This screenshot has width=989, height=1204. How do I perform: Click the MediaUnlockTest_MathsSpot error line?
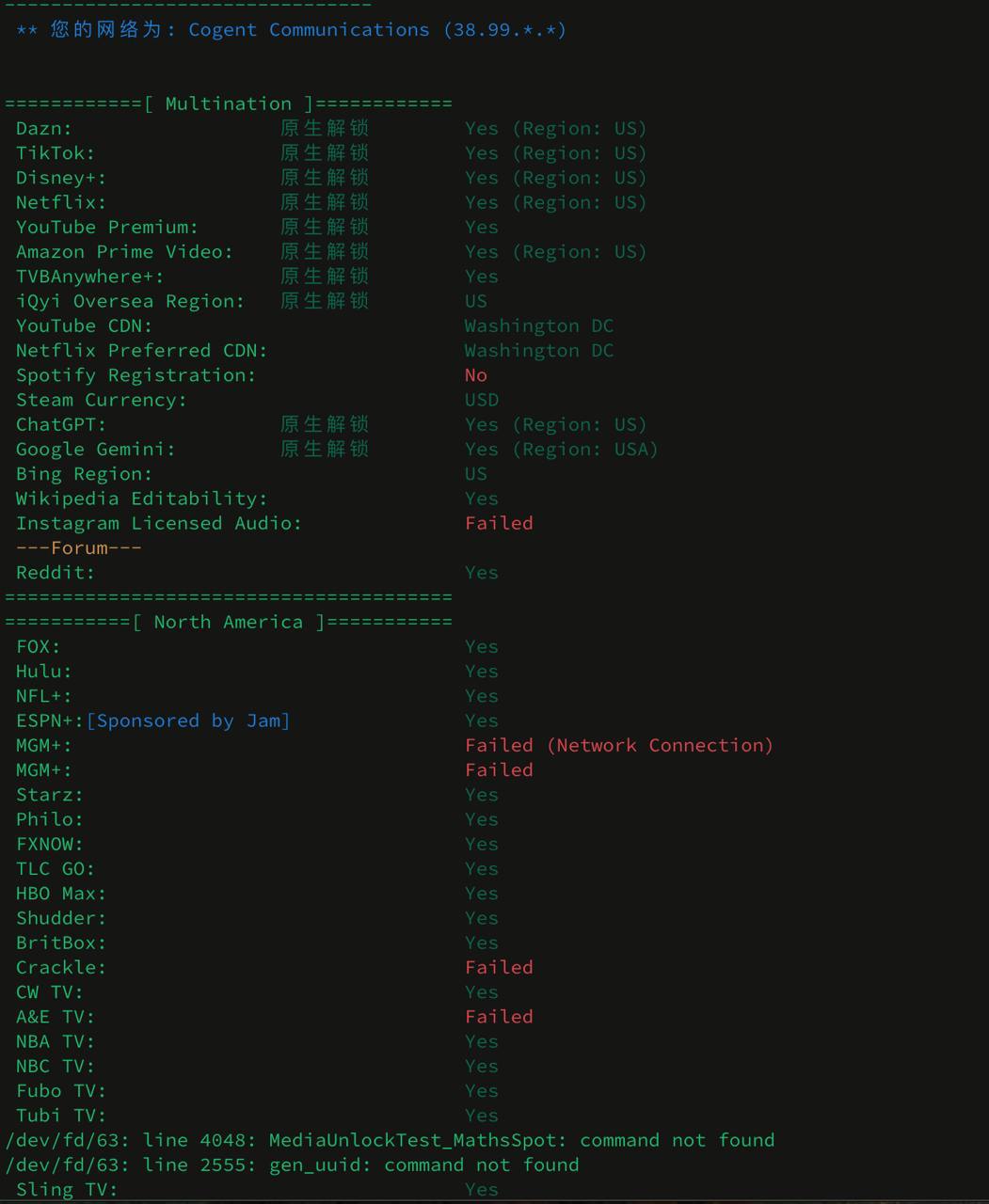click(x=390, y=1140)
